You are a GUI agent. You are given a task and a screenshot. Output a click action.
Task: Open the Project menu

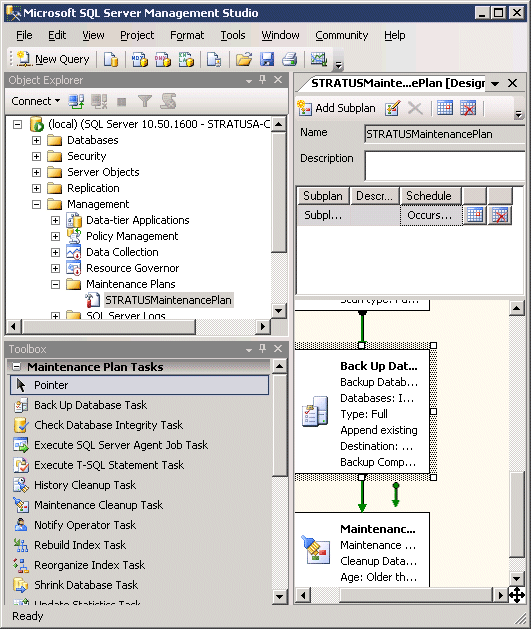(137, 35)
